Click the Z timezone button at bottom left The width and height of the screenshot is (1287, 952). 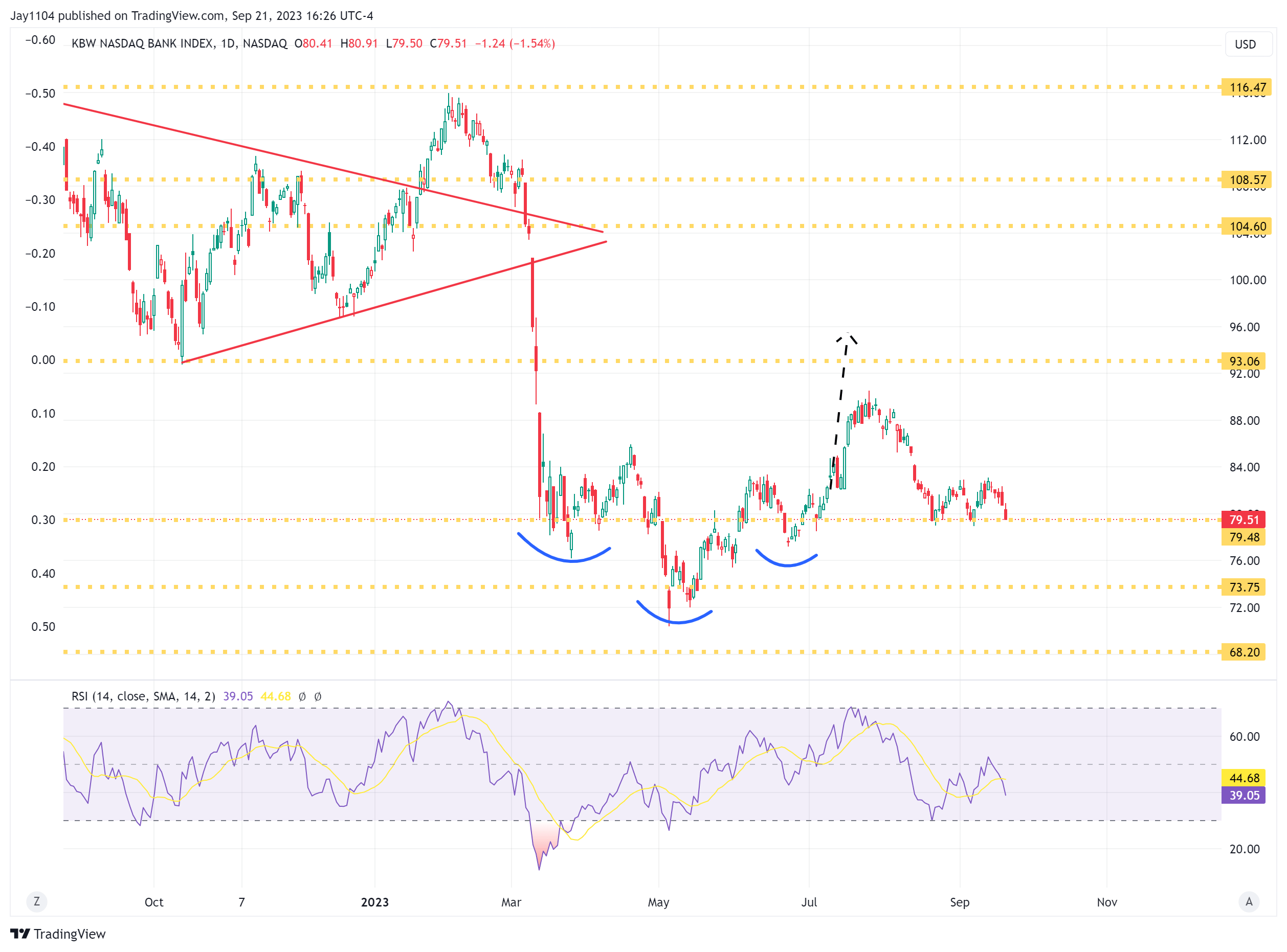click(x=37, y=901)
